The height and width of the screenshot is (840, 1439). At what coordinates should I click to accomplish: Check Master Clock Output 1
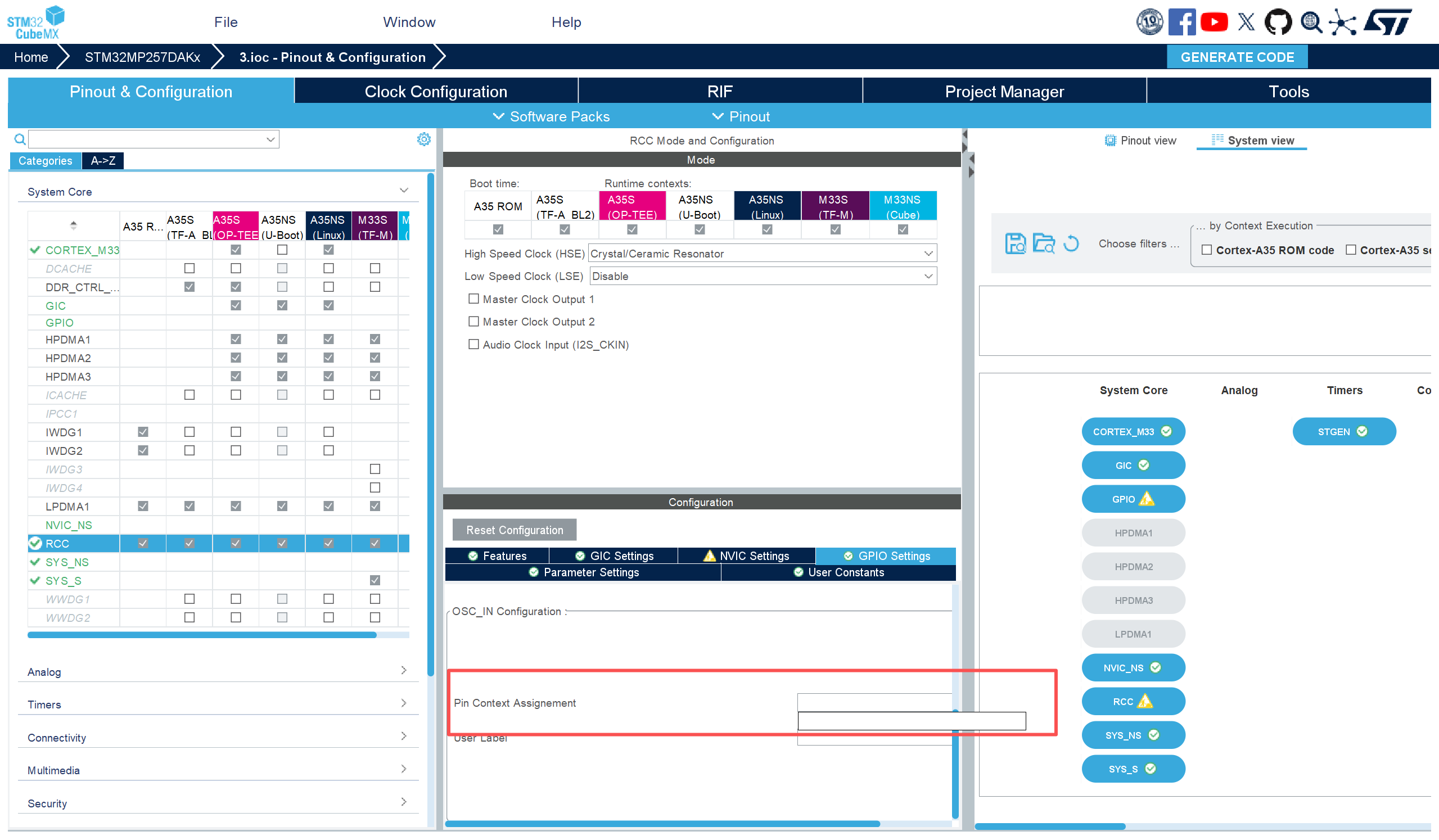(x=473, y=299)
